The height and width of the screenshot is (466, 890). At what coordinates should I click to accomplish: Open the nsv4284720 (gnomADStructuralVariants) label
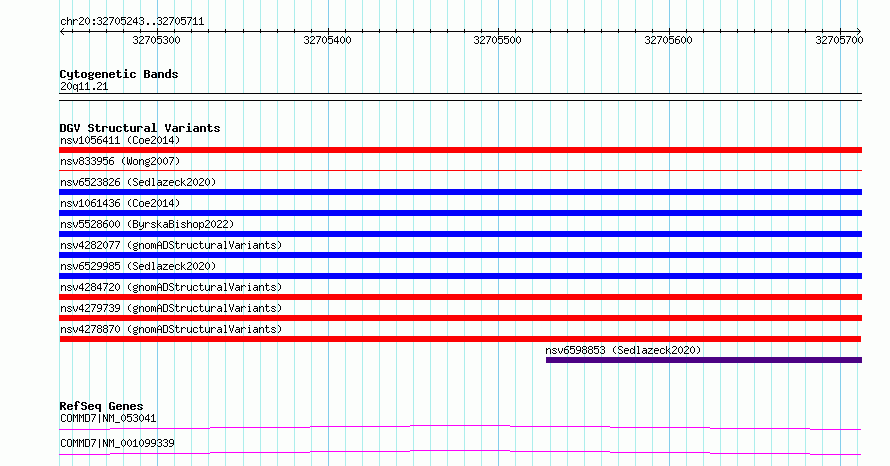pyautogui.click(x=171, y=287)
